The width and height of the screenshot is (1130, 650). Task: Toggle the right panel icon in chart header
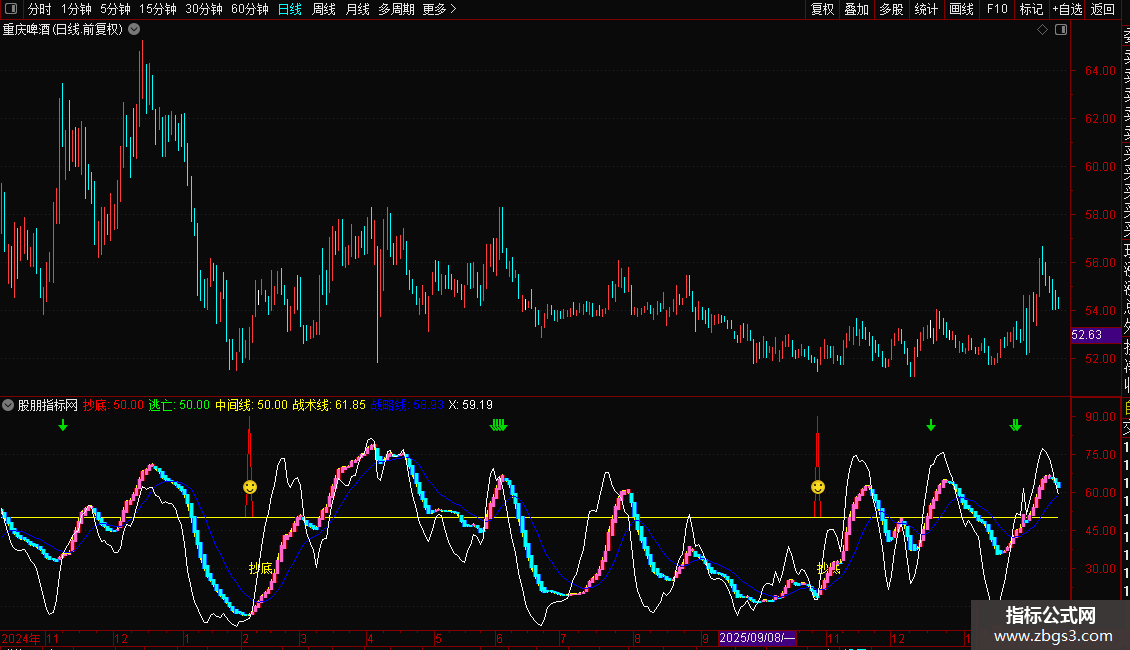point(1061,30)
